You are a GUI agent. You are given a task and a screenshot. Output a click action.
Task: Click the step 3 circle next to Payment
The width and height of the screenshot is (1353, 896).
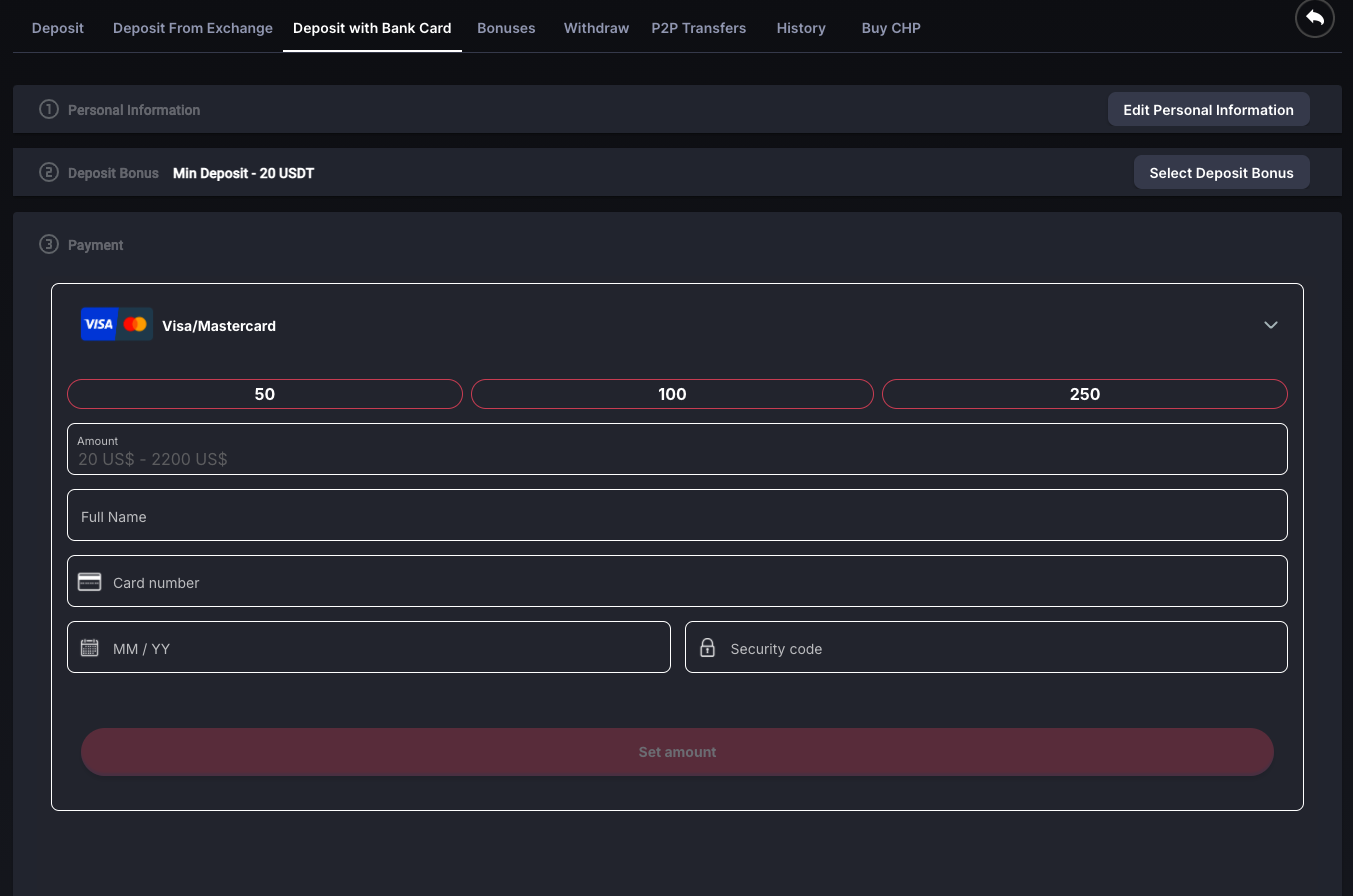[x=49, y=244]
